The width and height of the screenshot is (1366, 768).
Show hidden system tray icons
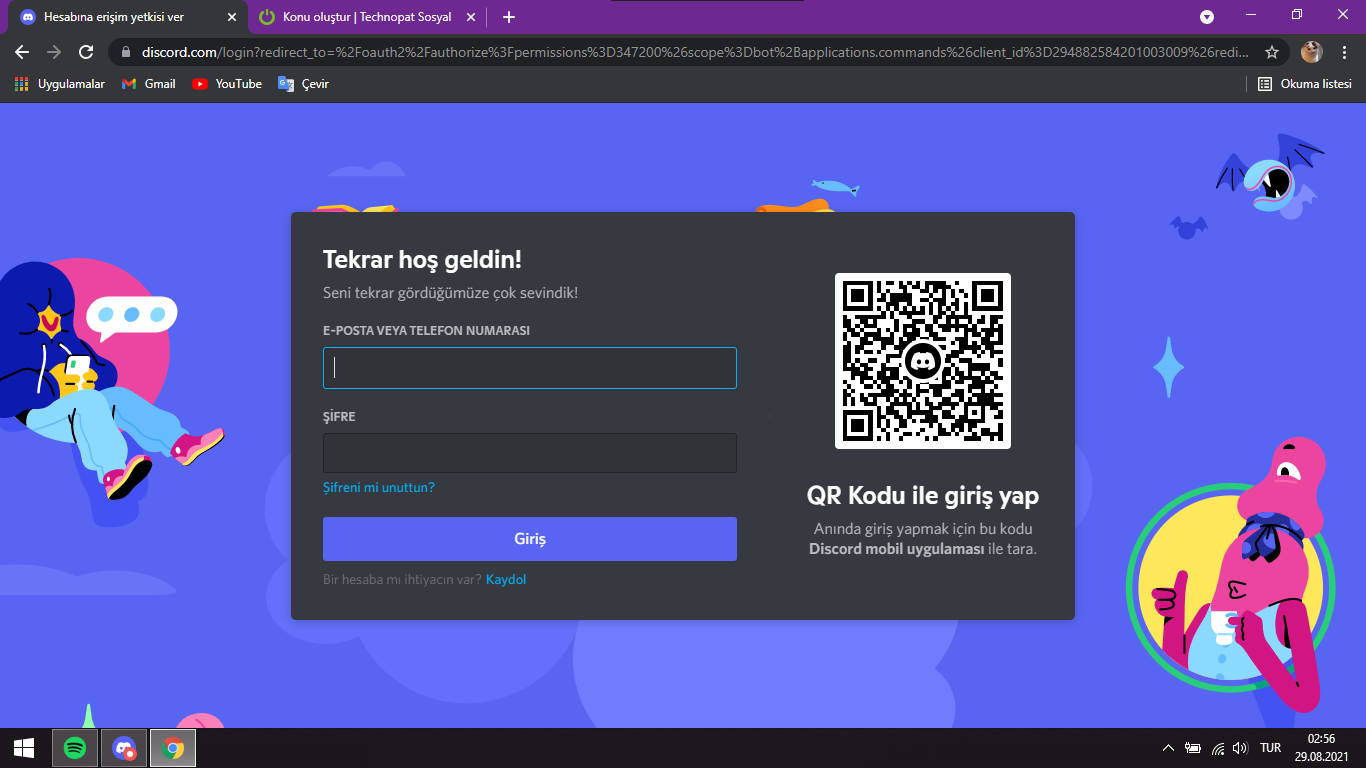point(1168,748)
